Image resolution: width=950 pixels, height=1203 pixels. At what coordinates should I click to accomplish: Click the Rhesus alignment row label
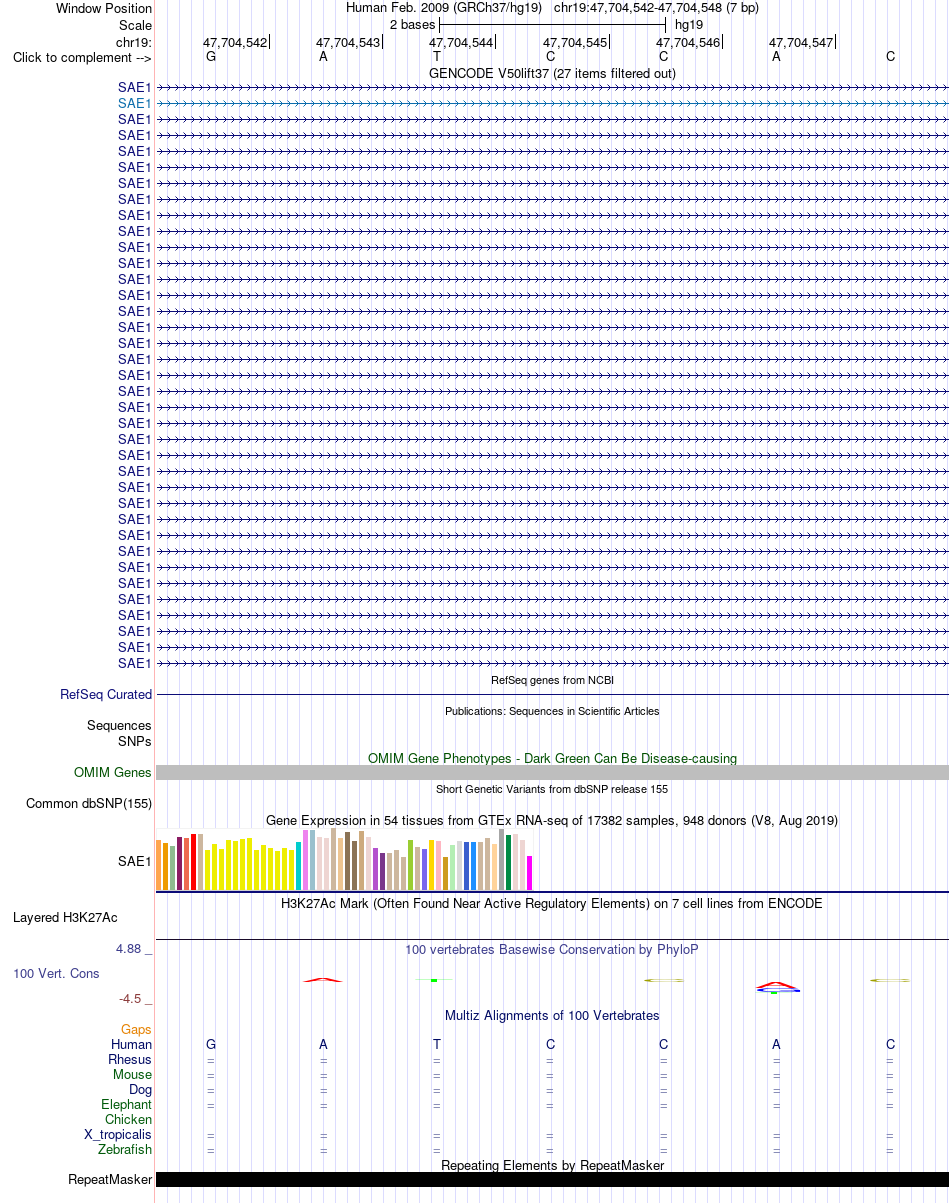tap(130, 1059)
